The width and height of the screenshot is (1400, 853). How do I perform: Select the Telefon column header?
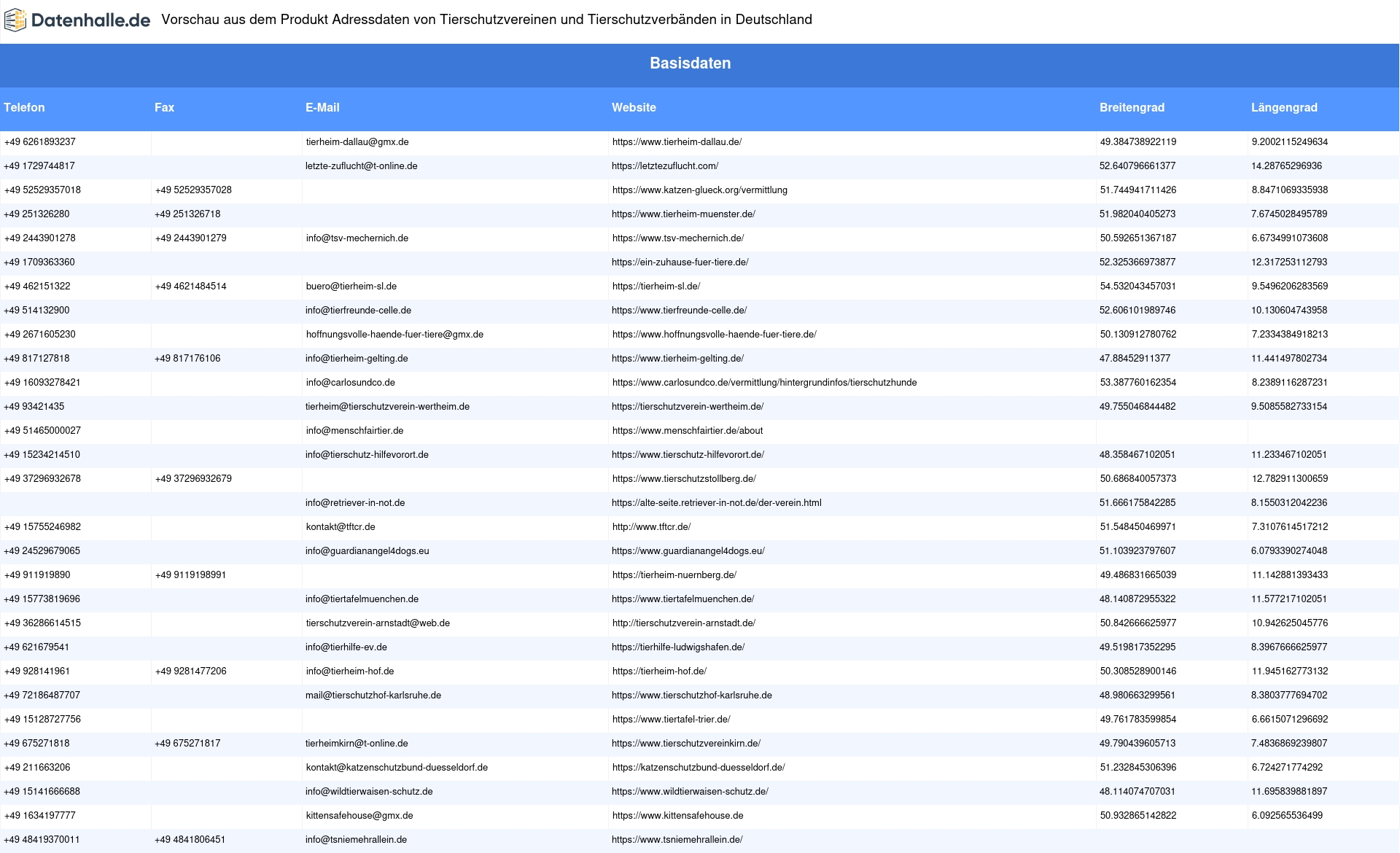point(24,107)
